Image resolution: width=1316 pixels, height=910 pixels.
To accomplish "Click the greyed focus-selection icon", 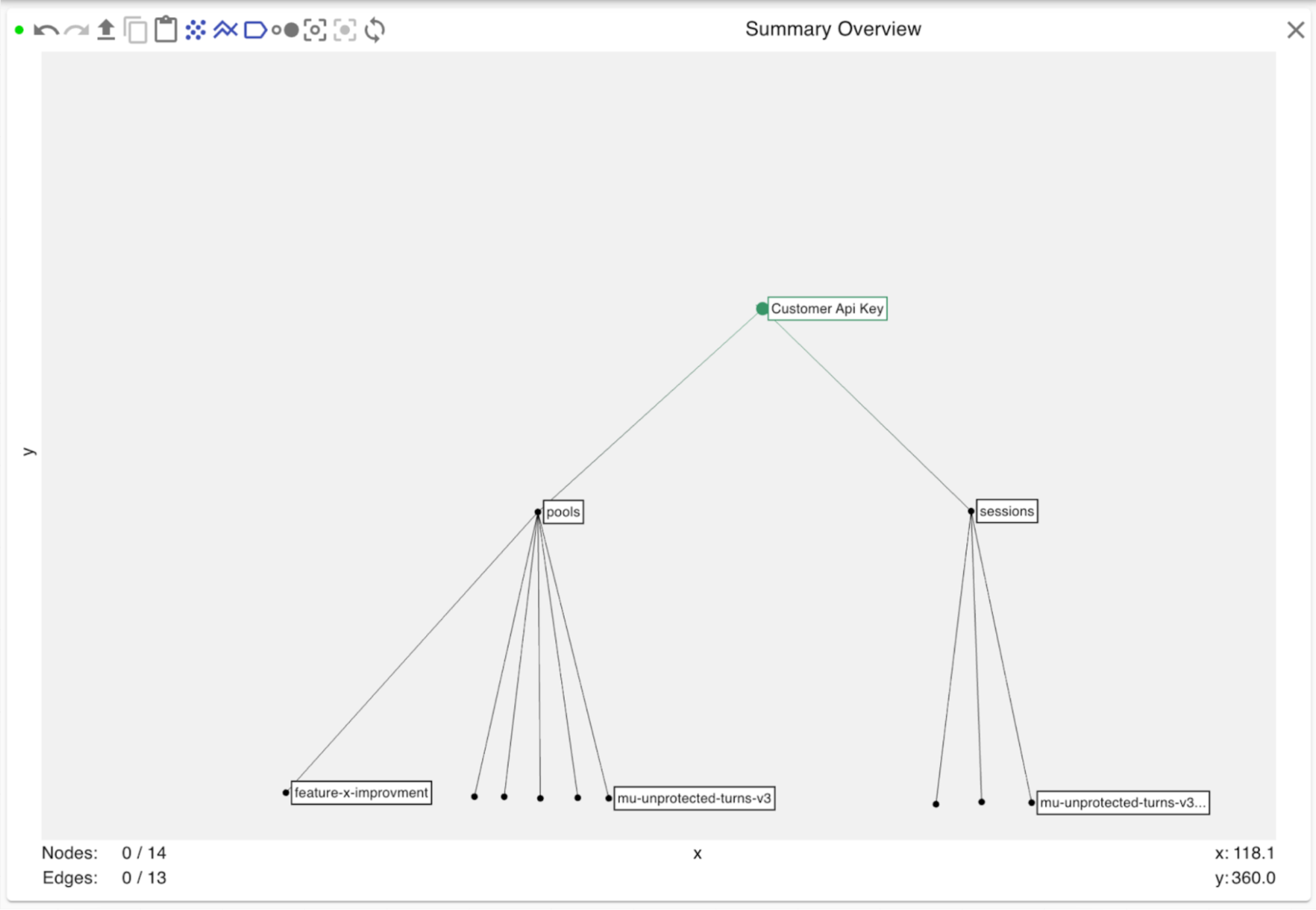I will [x=345, y=30].
